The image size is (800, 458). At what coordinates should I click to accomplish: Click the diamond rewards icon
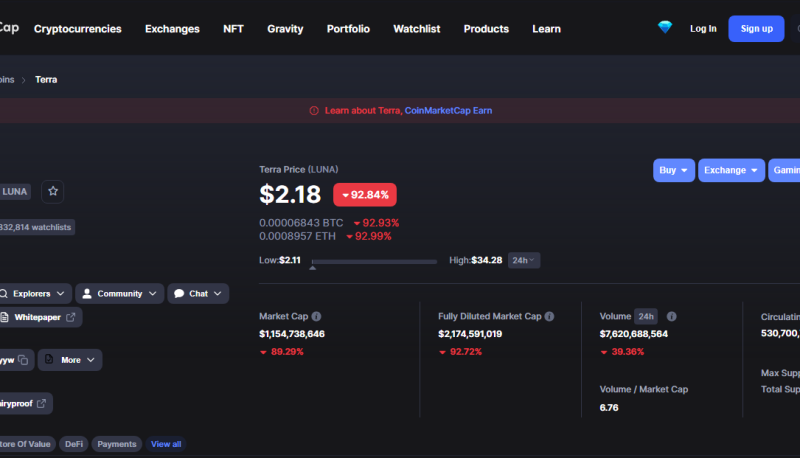665,27
